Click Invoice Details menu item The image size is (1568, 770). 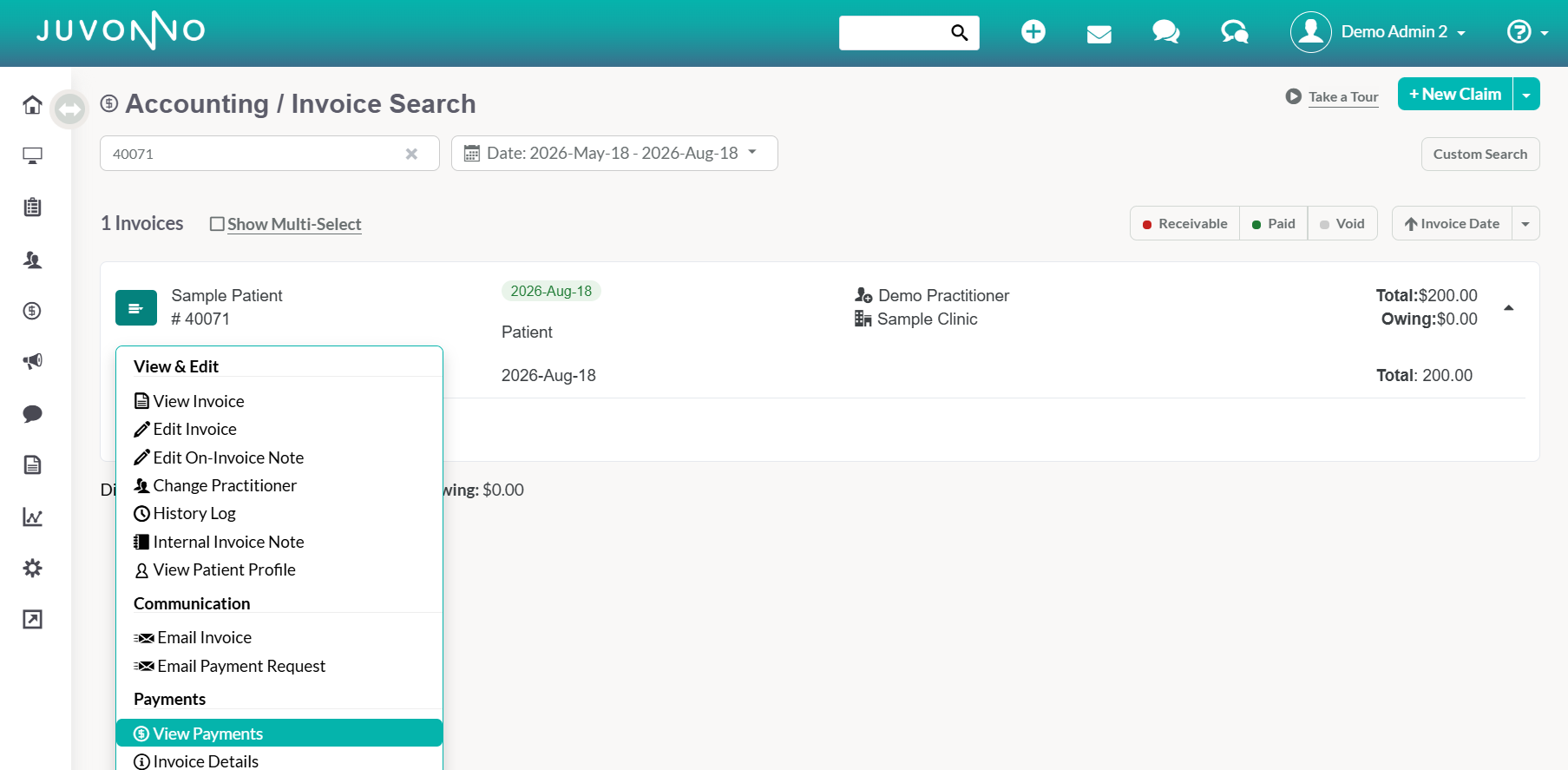click(279, 760)
